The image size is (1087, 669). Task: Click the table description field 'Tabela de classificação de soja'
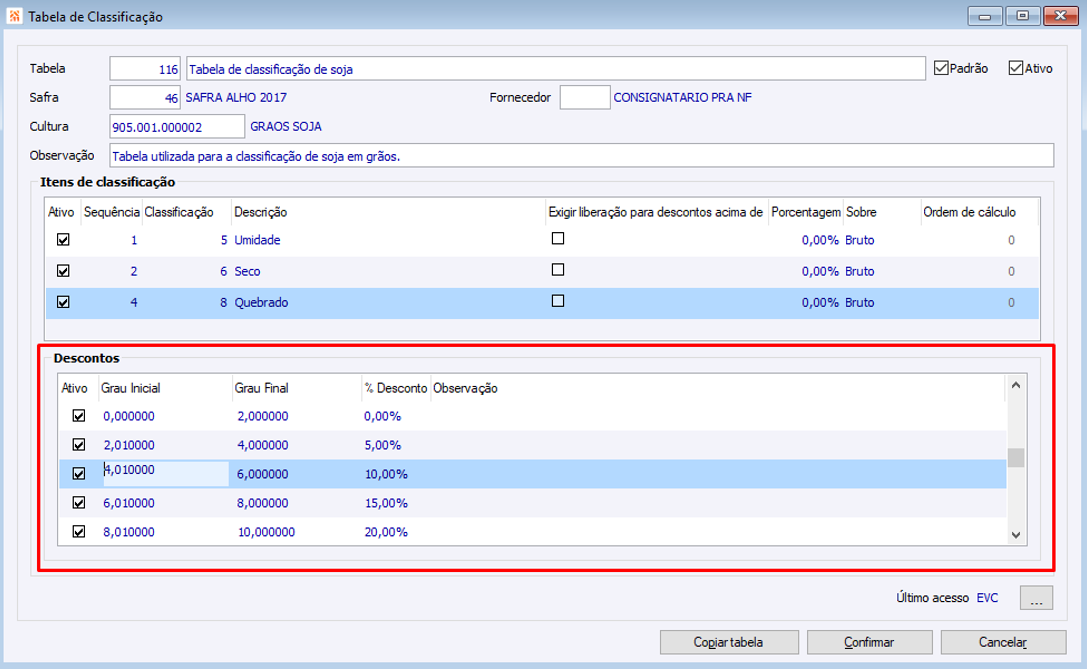coord(556,69)
